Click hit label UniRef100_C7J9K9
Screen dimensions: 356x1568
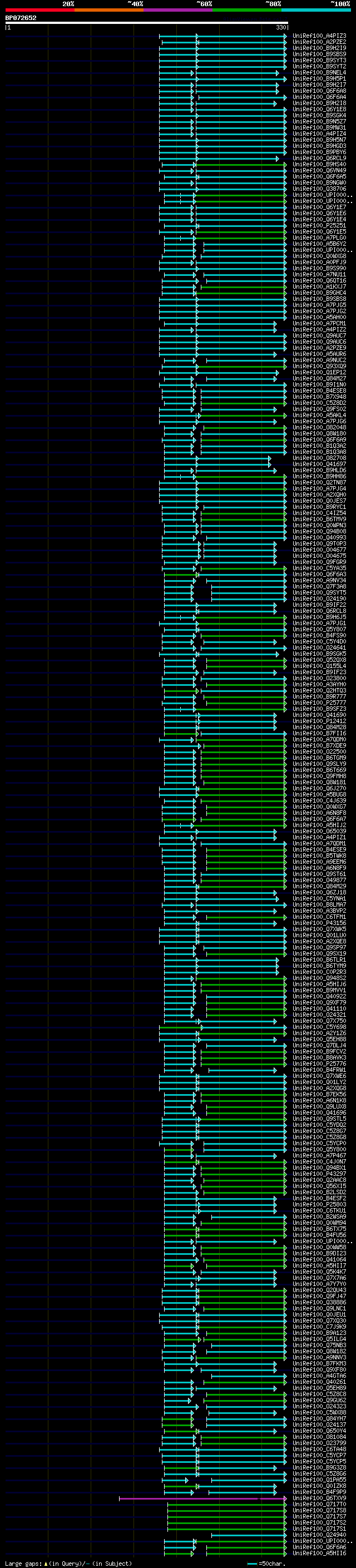pyautogui.click(x=319, y=1327)
